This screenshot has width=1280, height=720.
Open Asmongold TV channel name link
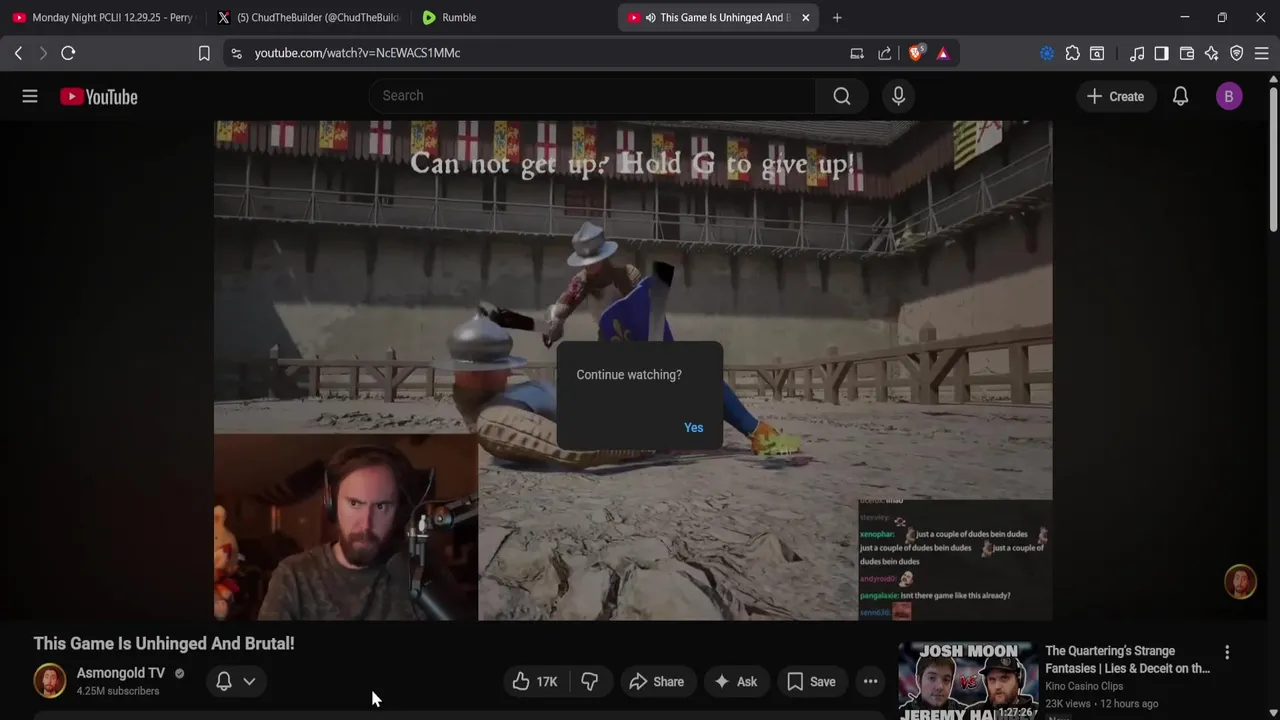121,673
